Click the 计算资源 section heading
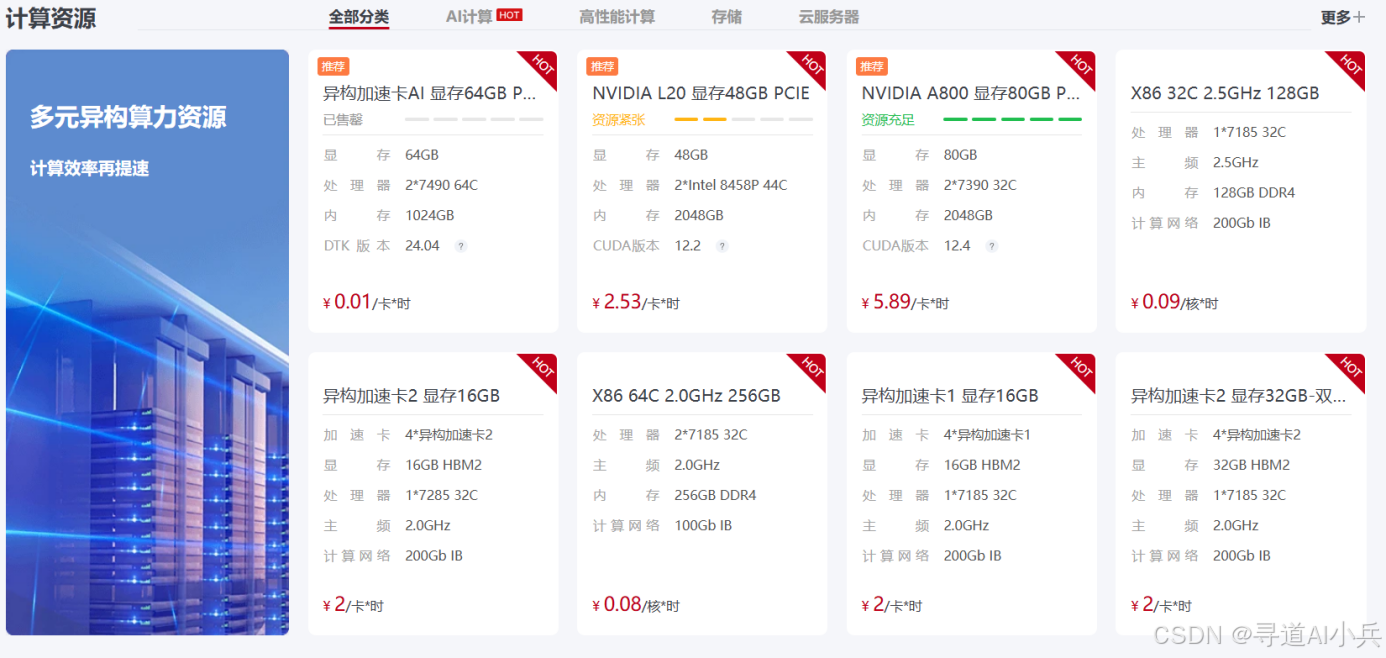The height and width of the screenshot is (658, 1386). coord(50,17)
